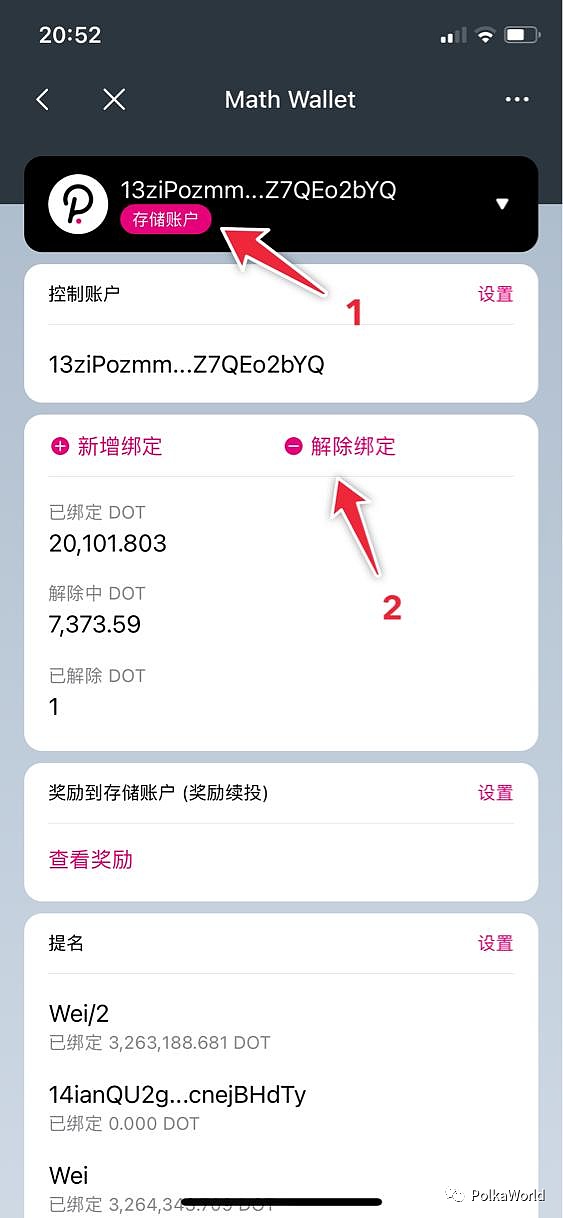Image resolution: width=563 pixels, height=1218 pixels.
Task: Tap the 存储账户 pink badge
Action: tap(166, 220)
